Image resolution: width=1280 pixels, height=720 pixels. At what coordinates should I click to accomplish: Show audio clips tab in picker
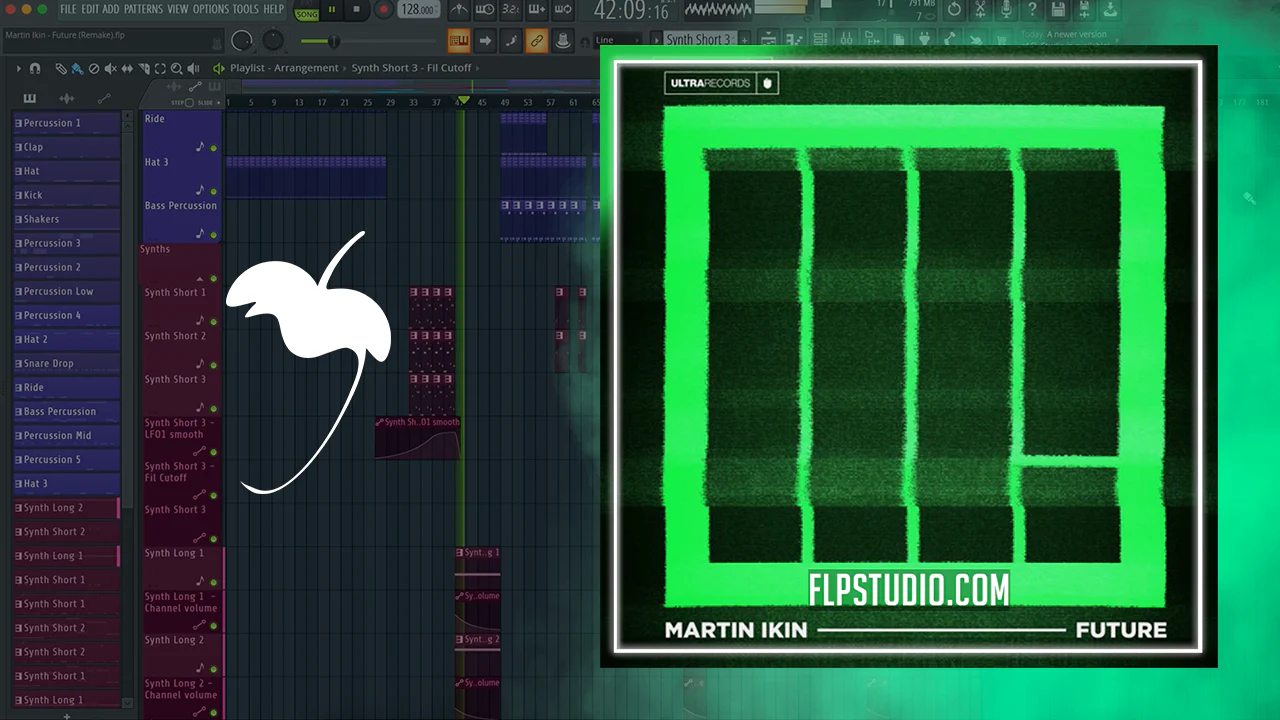click(x=67, y=98)
